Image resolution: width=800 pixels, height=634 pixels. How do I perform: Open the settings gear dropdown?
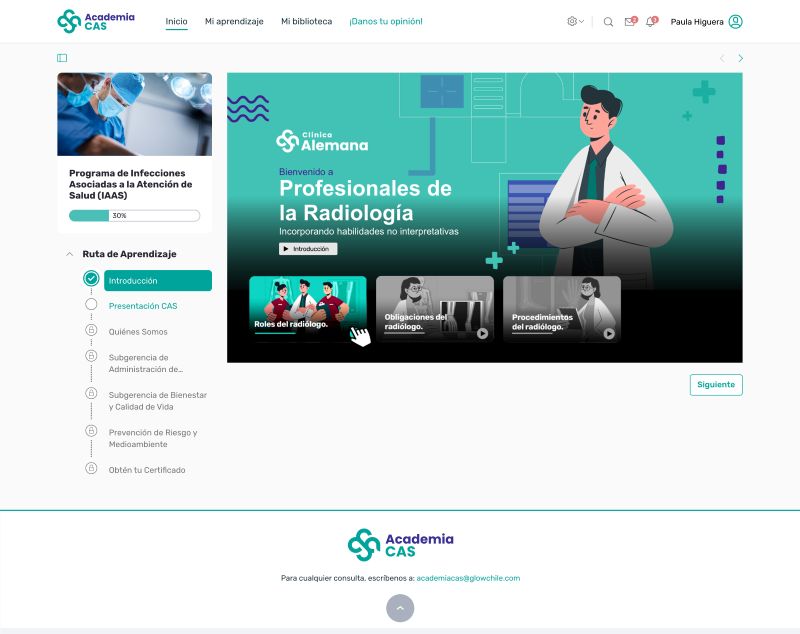[x=574, y=22]
